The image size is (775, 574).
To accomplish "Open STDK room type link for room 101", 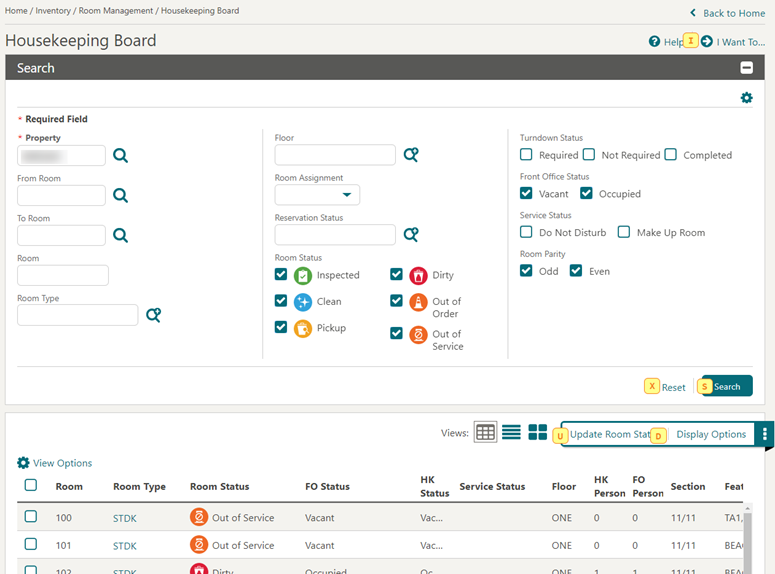I will click(125, 546).
